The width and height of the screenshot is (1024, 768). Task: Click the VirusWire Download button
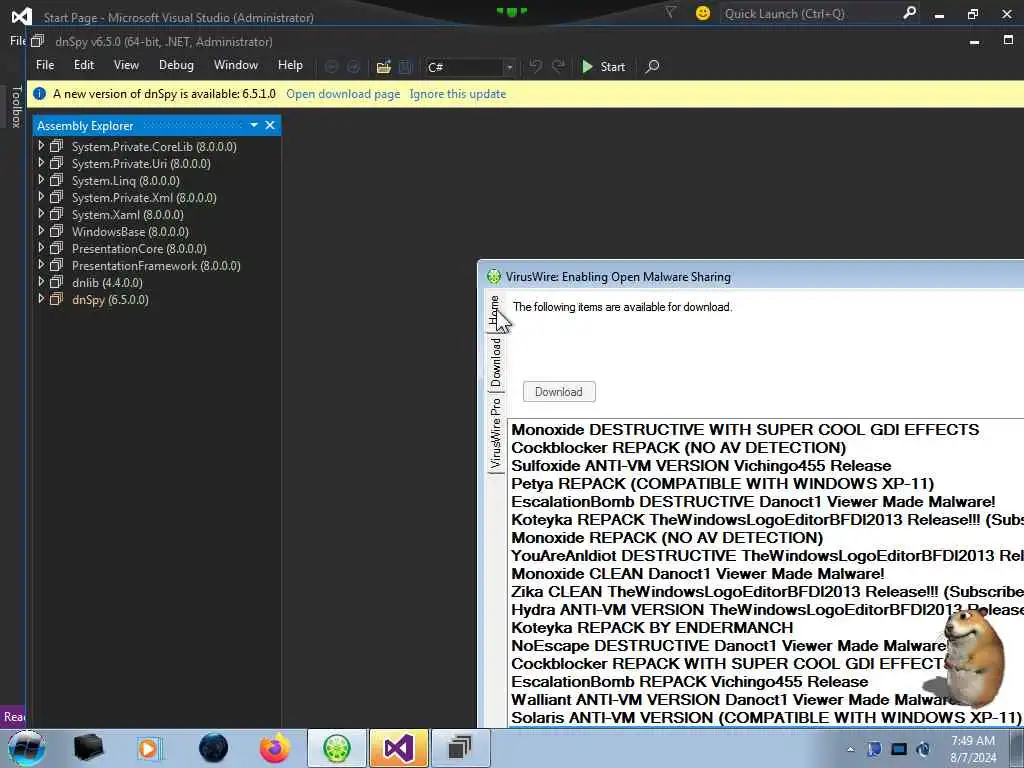pyautogui.click(x=559, y=392)
